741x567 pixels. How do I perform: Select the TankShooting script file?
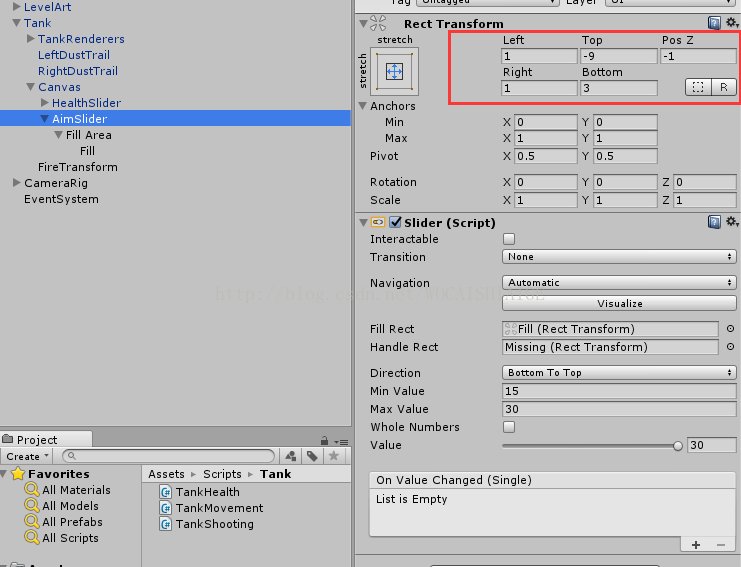pos(207,524)
